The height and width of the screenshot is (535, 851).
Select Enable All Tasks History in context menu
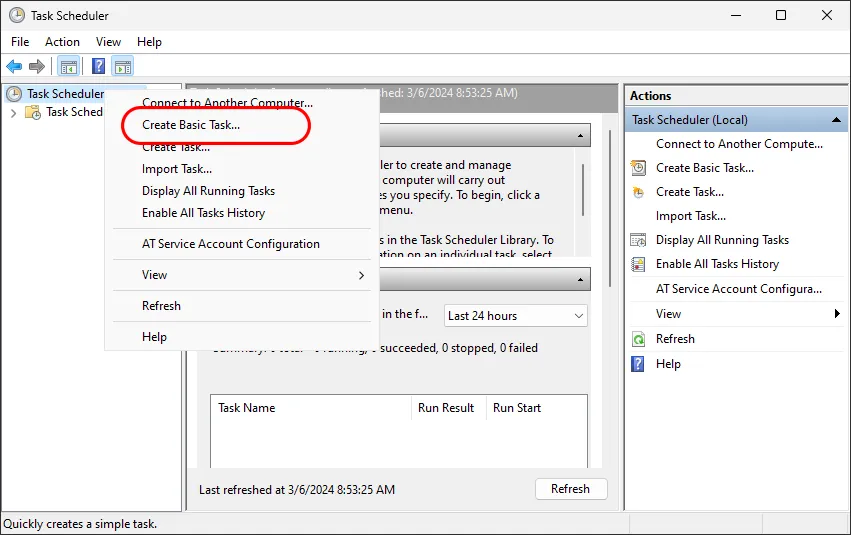(x=242, y=213)
